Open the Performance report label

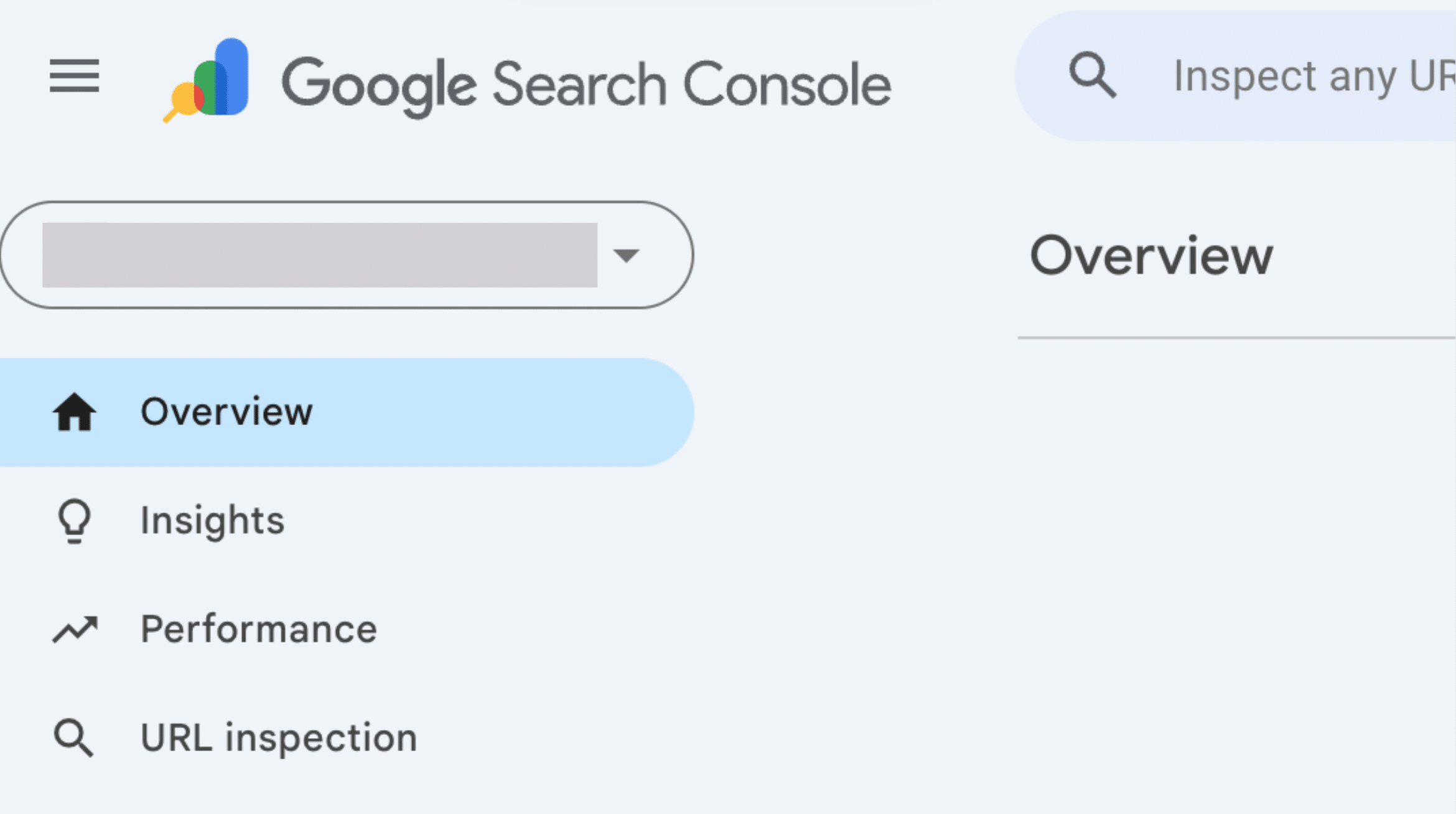pyautogui.click(x=259, y=629)
